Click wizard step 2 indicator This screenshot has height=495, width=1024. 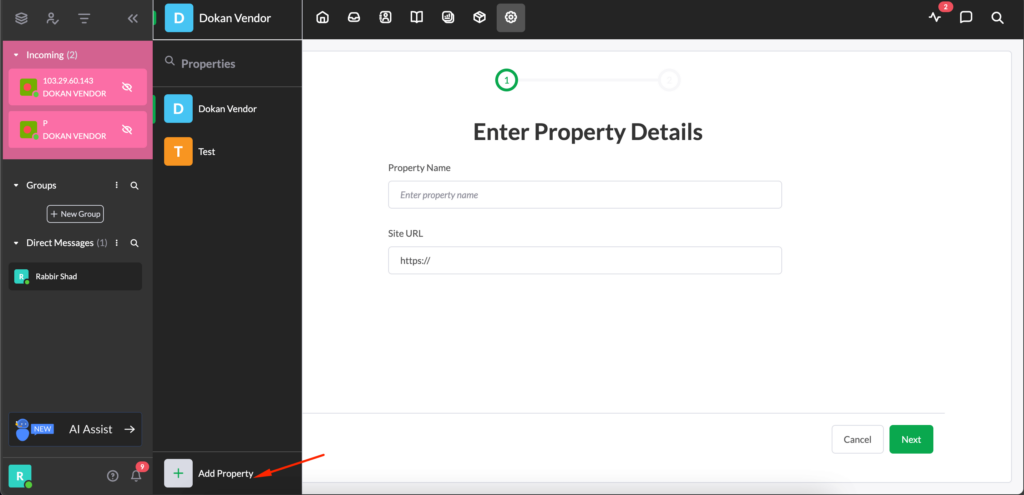click(x=669, y=80)
